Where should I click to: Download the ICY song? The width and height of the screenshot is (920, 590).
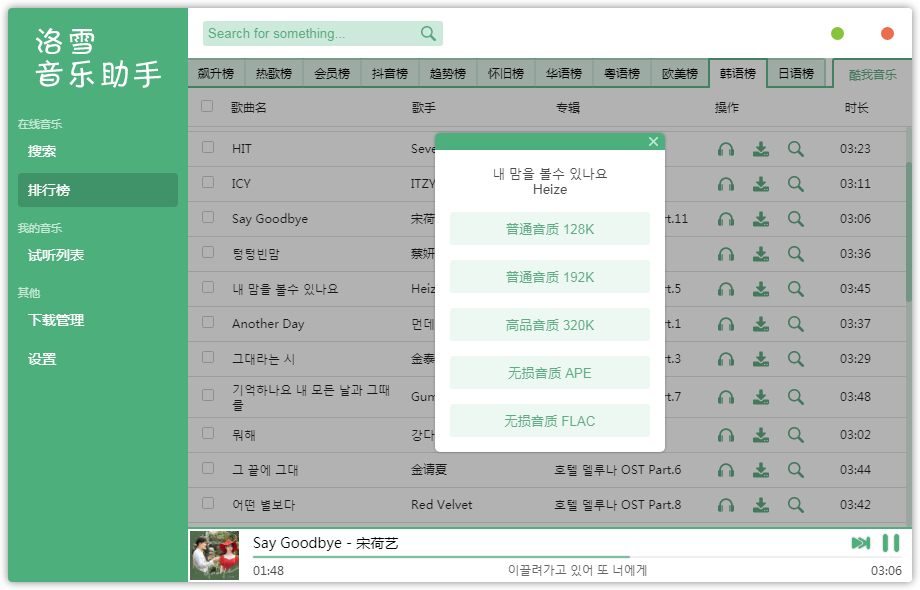(761, 184)
